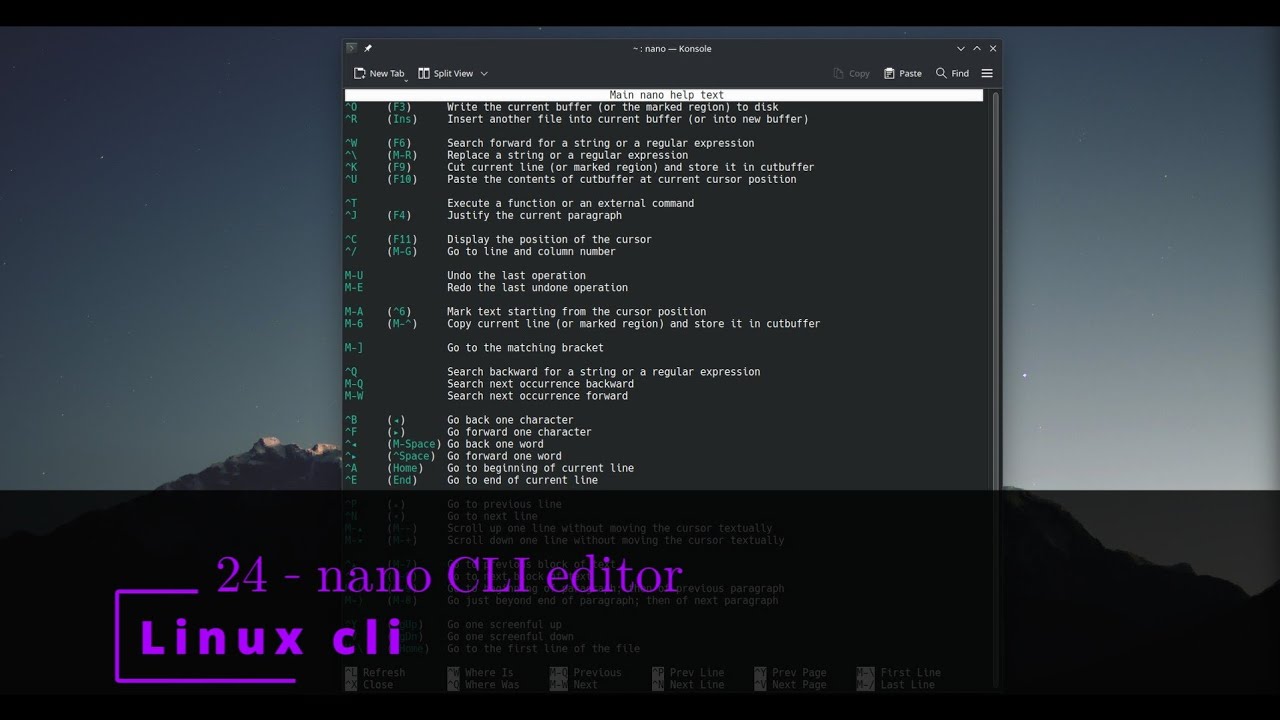Select the 'Write the current buffer' line
The width and height of the screenshot is (1280, 720).
(612, 107)
